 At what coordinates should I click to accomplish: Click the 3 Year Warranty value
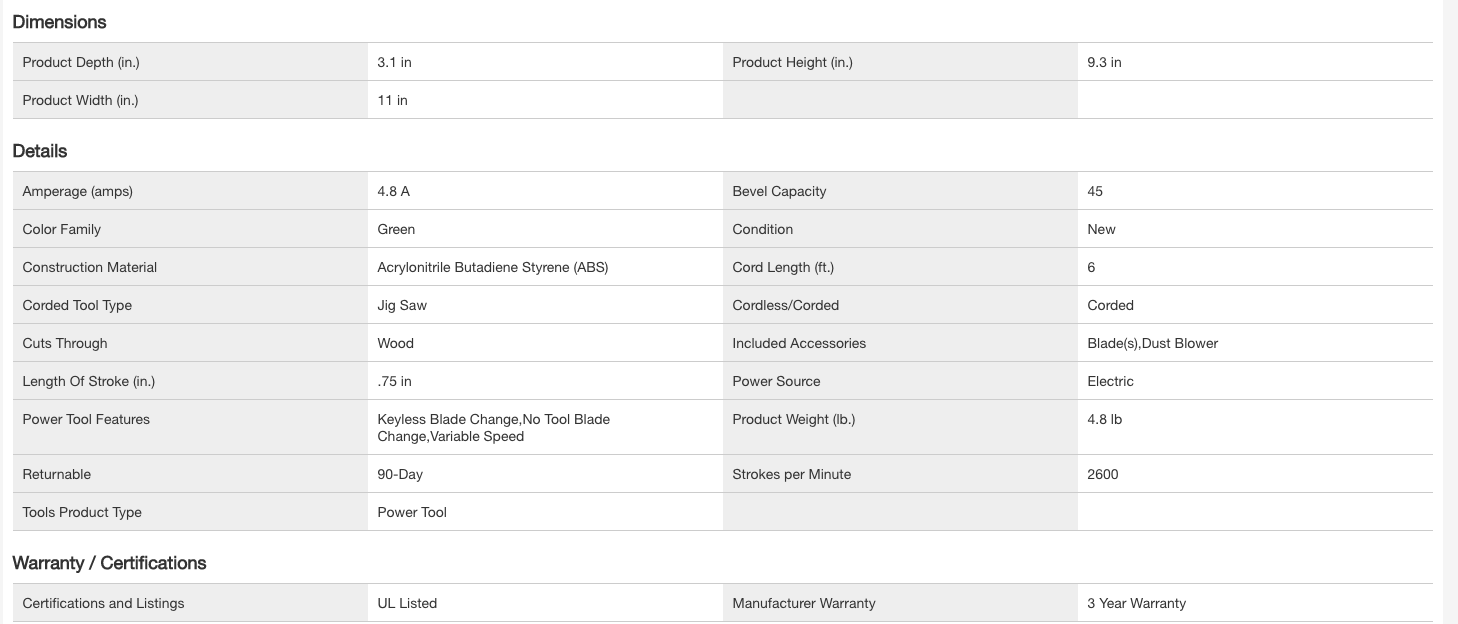pyautogui.click(x=1136, y=603)
